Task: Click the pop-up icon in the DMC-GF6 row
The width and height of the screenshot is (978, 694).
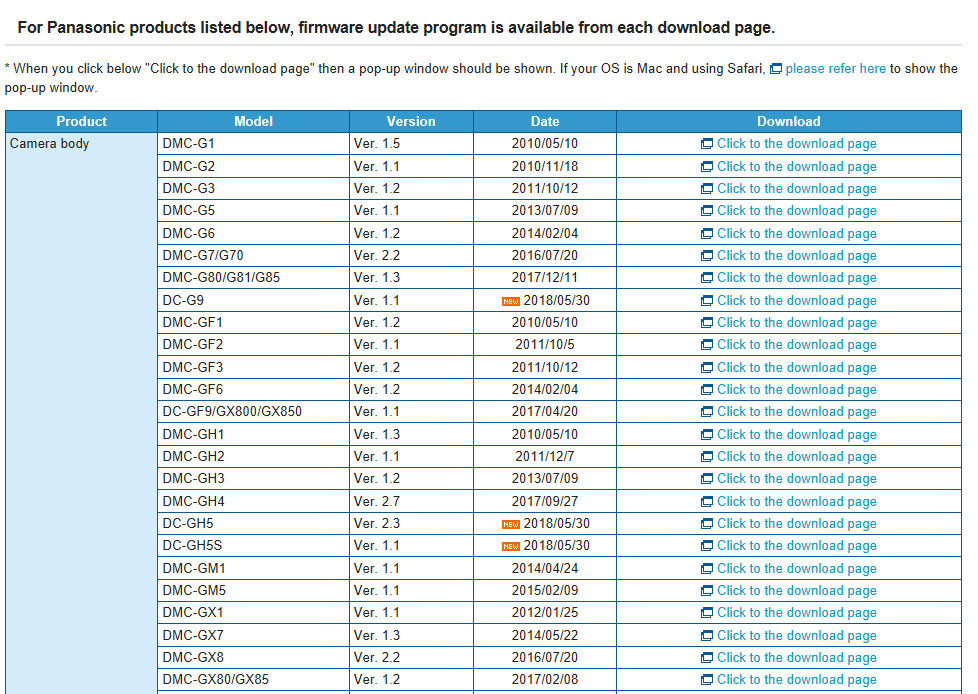Action: [x=707, y=390]
